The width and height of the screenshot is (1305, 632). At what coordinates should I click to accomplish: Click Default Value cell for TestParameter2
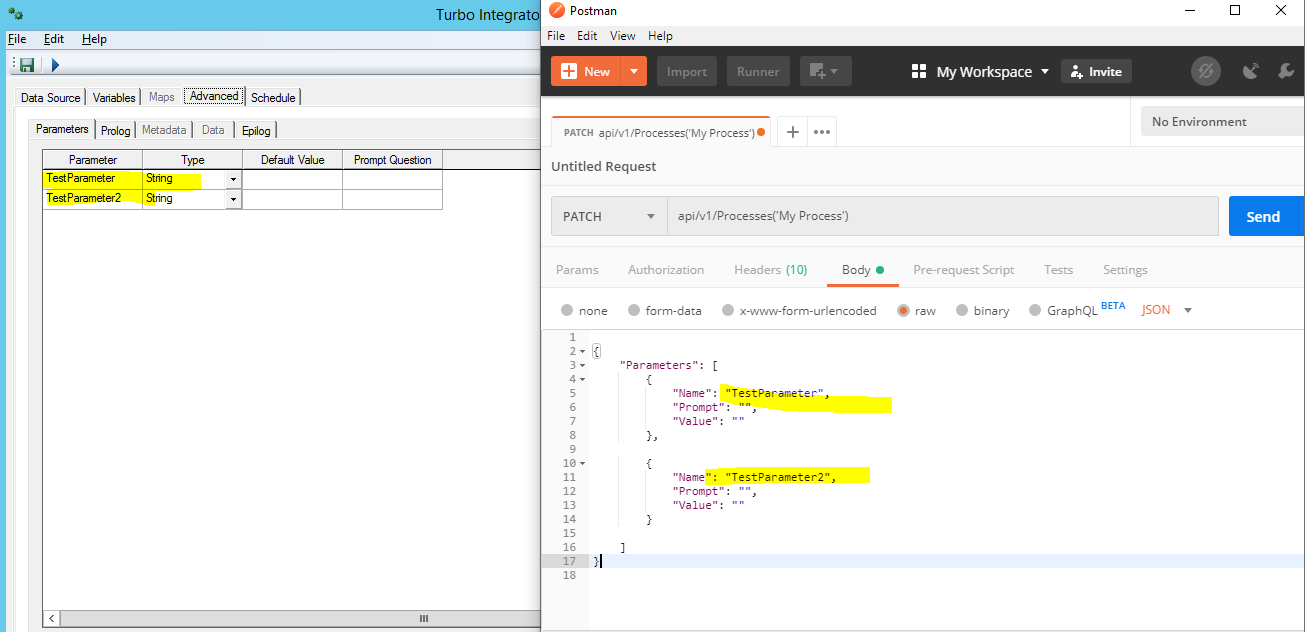click(292, 199)
